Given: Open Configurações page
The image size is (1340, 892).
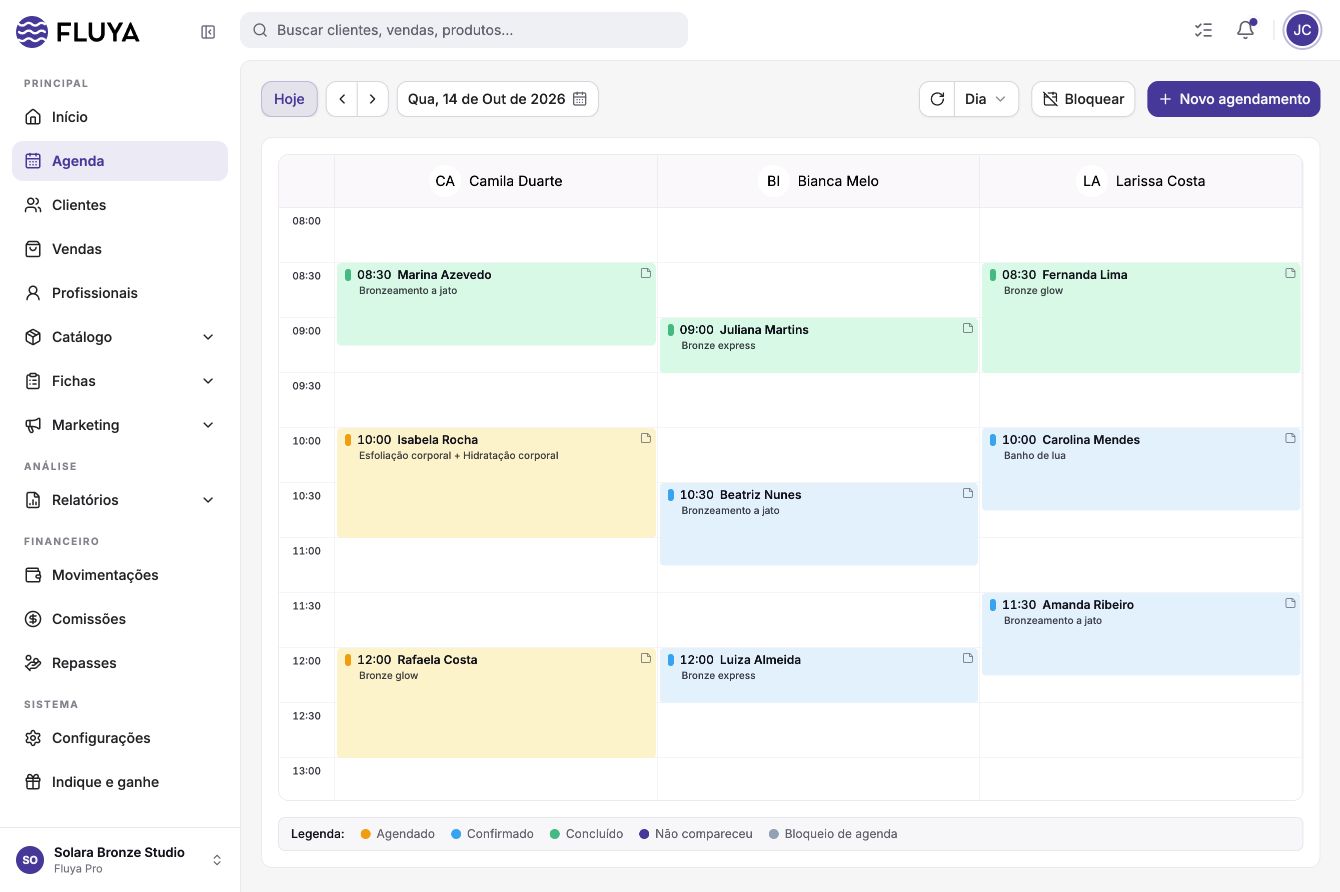Looking at the screenshot, I should tap(120, 738).
